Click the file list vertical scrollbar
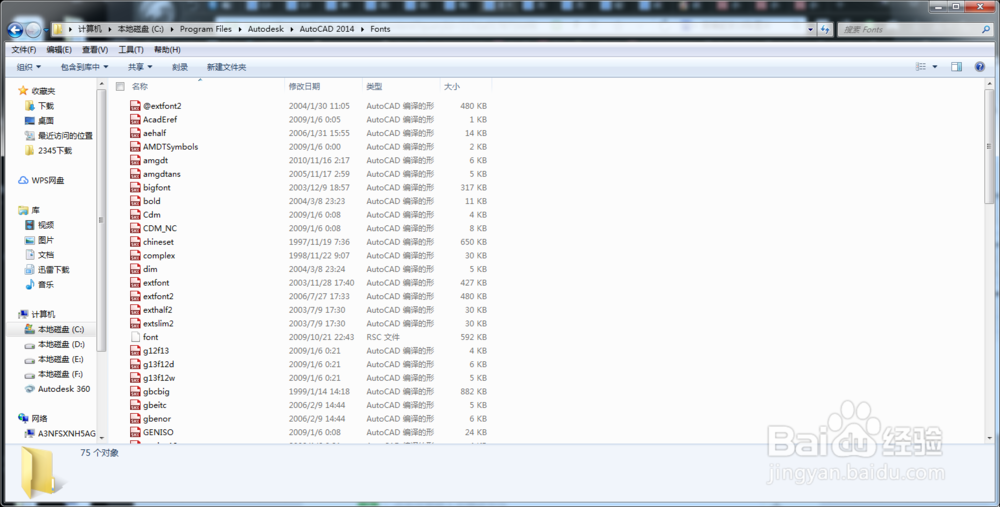 (x=989, y=147)
